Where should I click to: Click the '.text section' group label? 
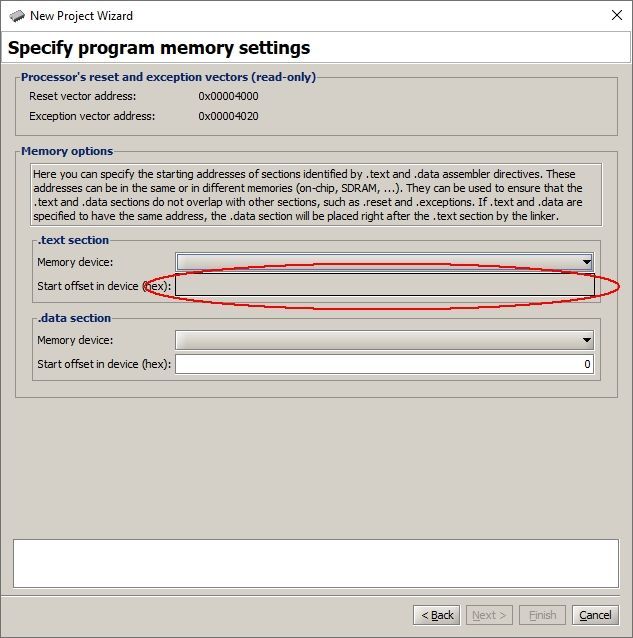[x=73, y=240]
